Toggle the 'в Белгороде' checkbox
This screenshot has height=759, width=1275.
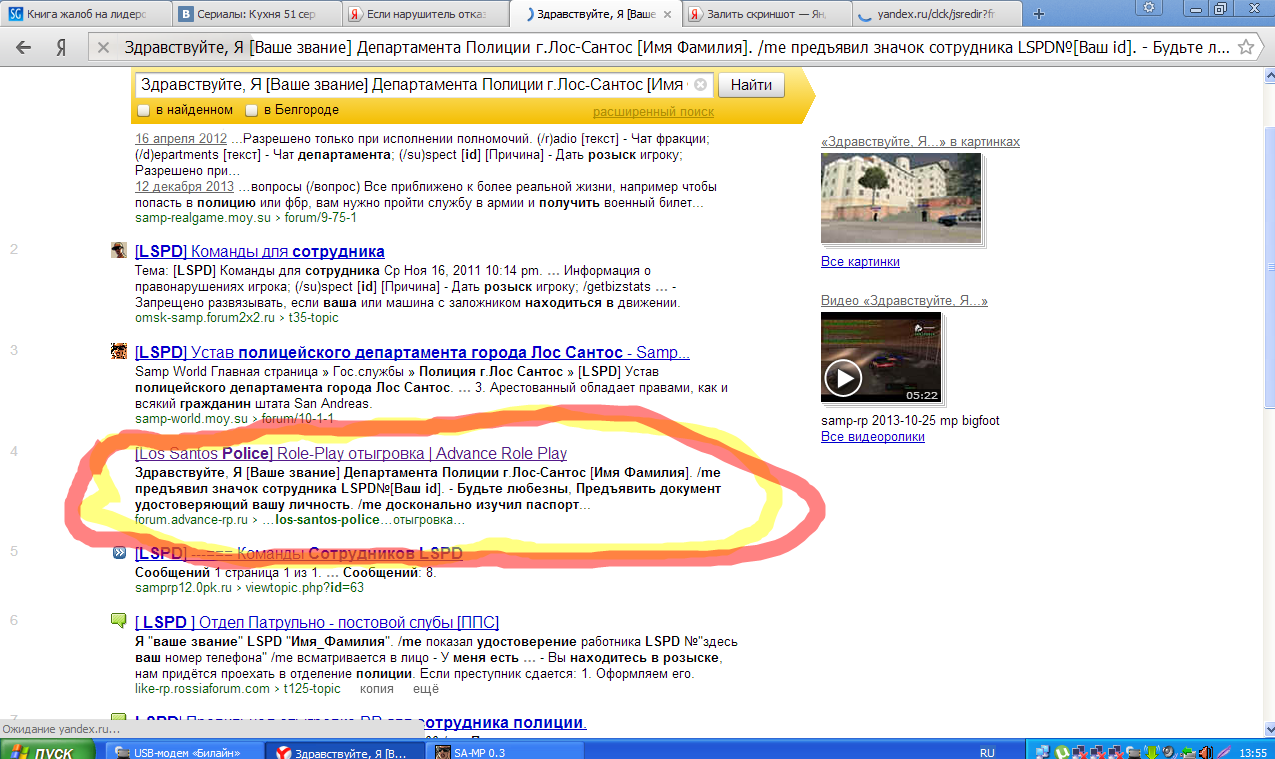(252, 110)
